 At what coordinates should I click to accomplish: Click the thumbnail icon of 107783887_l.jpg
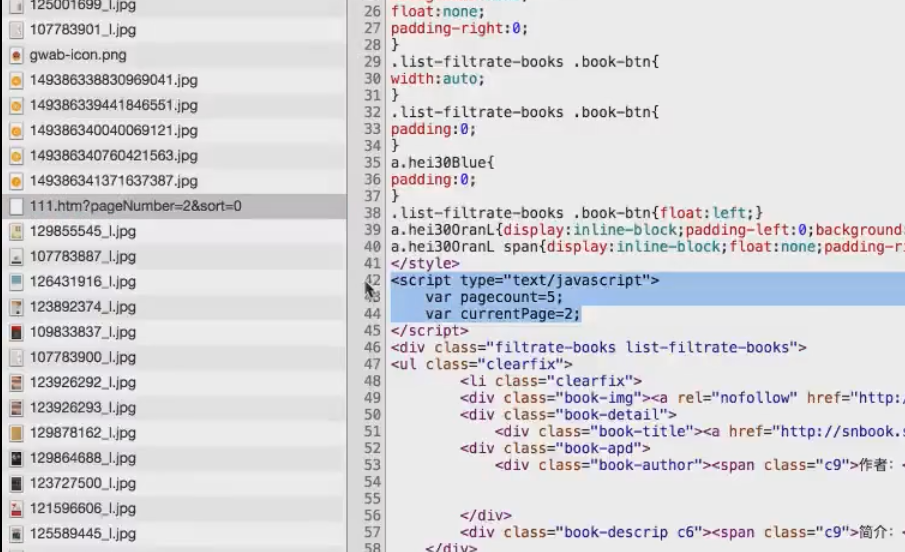(17, 257)
